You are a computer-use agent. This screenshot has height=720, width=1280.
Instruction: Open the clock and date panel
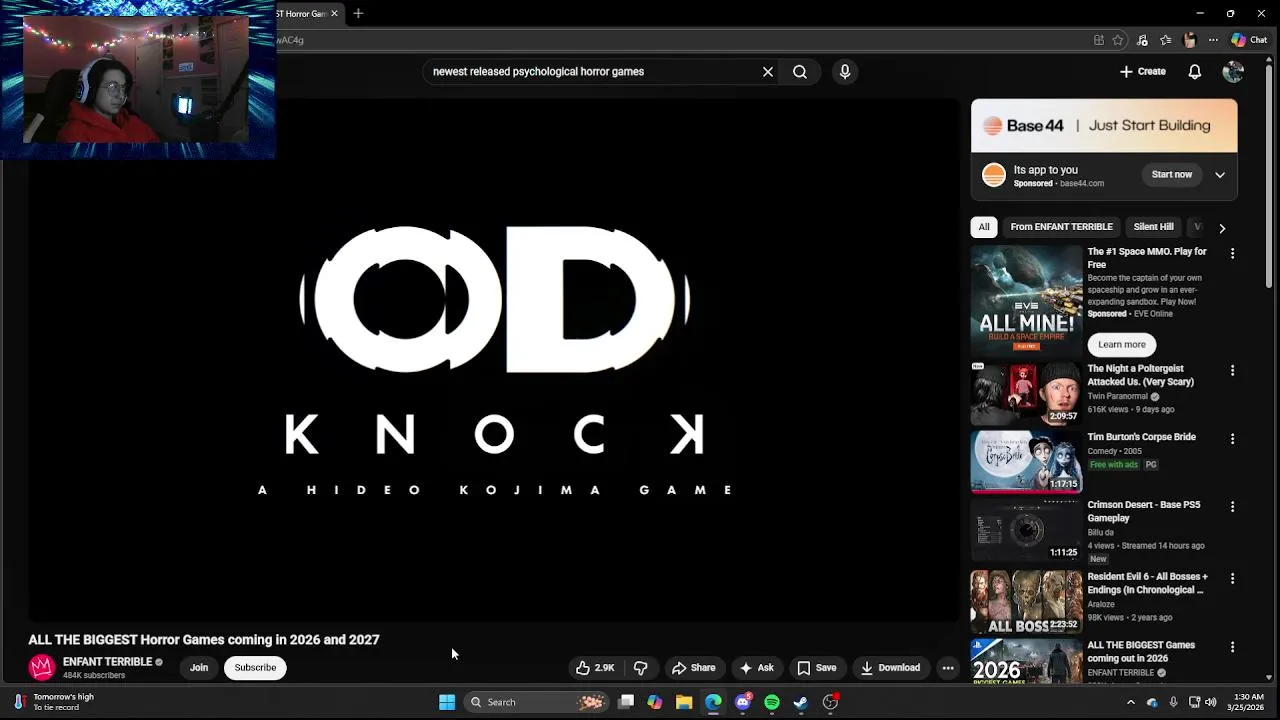click(x=1248, y=702)
